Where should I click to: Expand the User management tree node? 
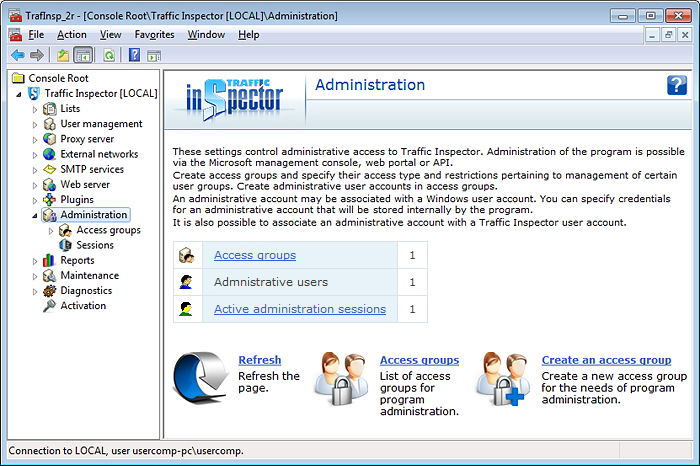point(34,125)
